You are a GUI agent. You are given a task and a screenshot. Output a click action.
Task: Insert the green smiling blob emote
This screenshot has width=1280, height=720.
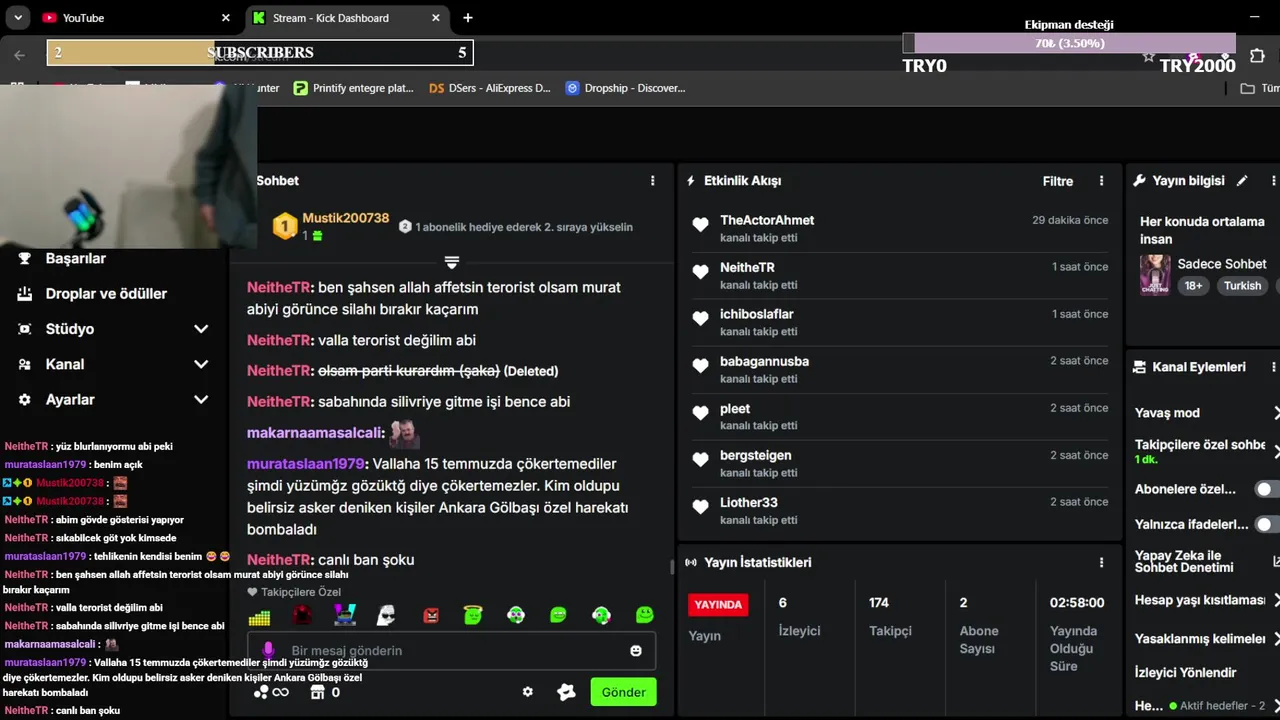(x=645, y=615)
